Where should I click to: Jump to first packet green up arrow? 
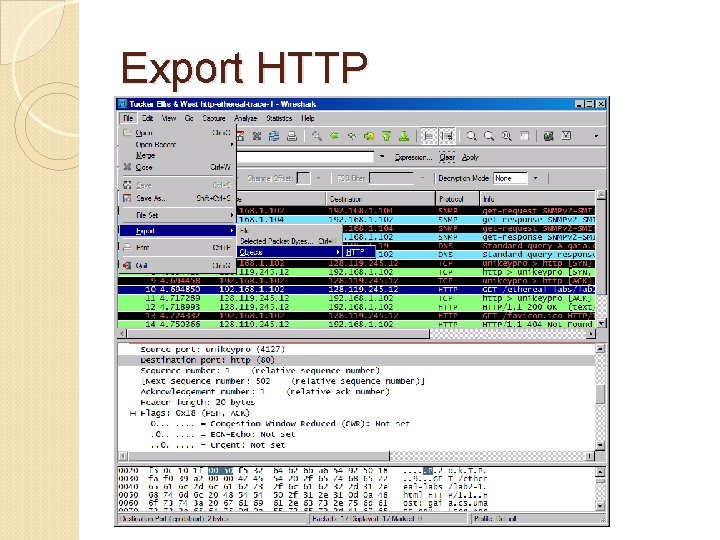pyautogui.click(x=386, y=136)
